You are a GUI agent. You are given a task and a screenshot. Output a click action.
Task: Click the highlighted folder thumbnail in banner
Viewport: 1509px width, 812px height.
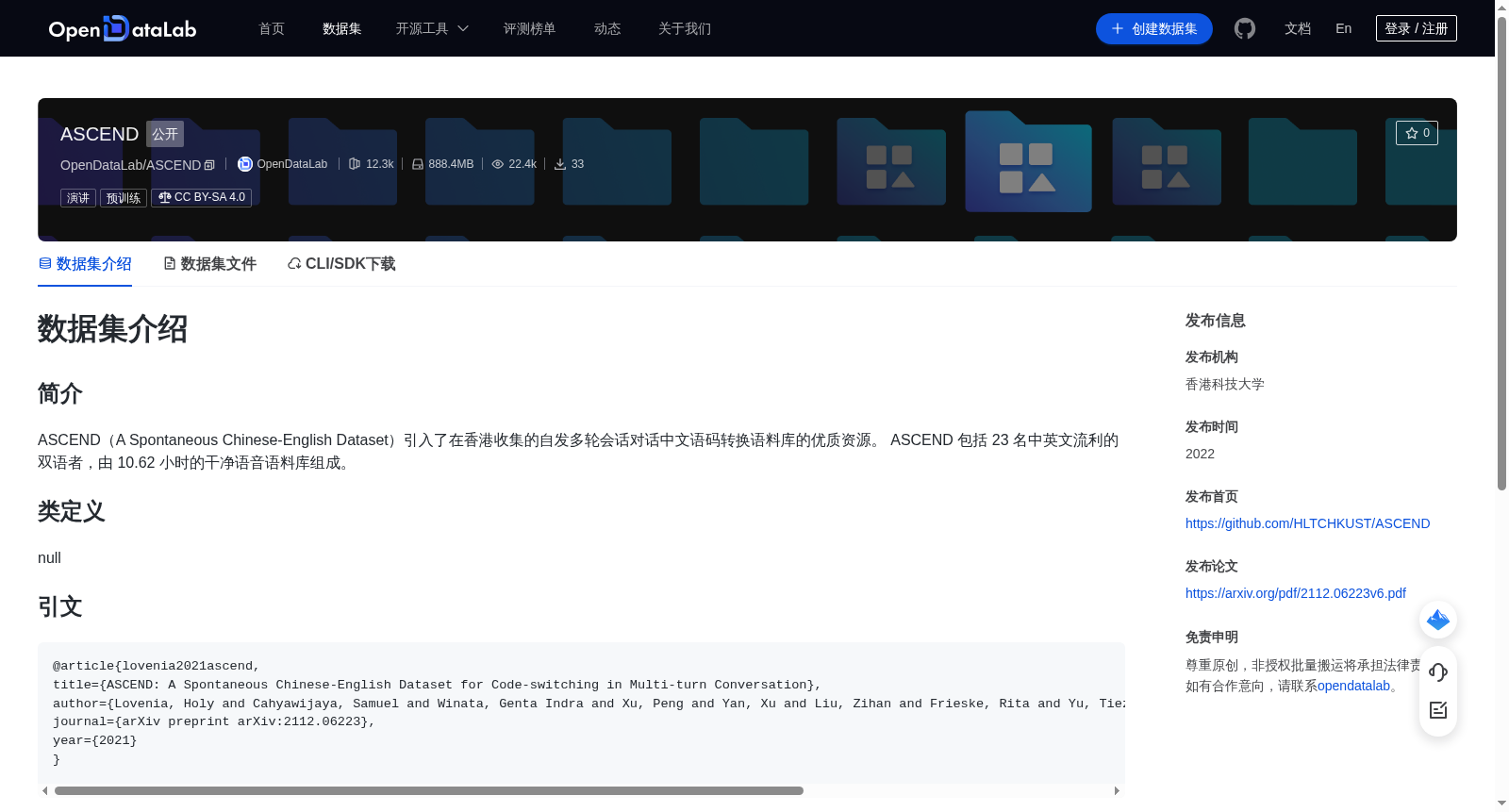click(1028, 161)
